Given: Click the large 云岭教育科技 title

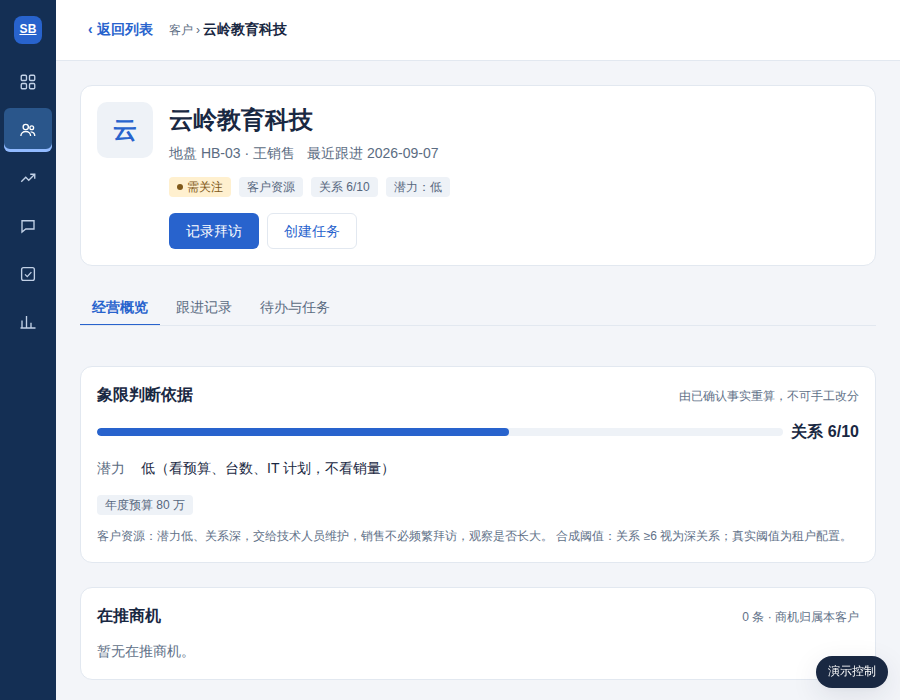Looking at the screenshot, I should 240,120.
